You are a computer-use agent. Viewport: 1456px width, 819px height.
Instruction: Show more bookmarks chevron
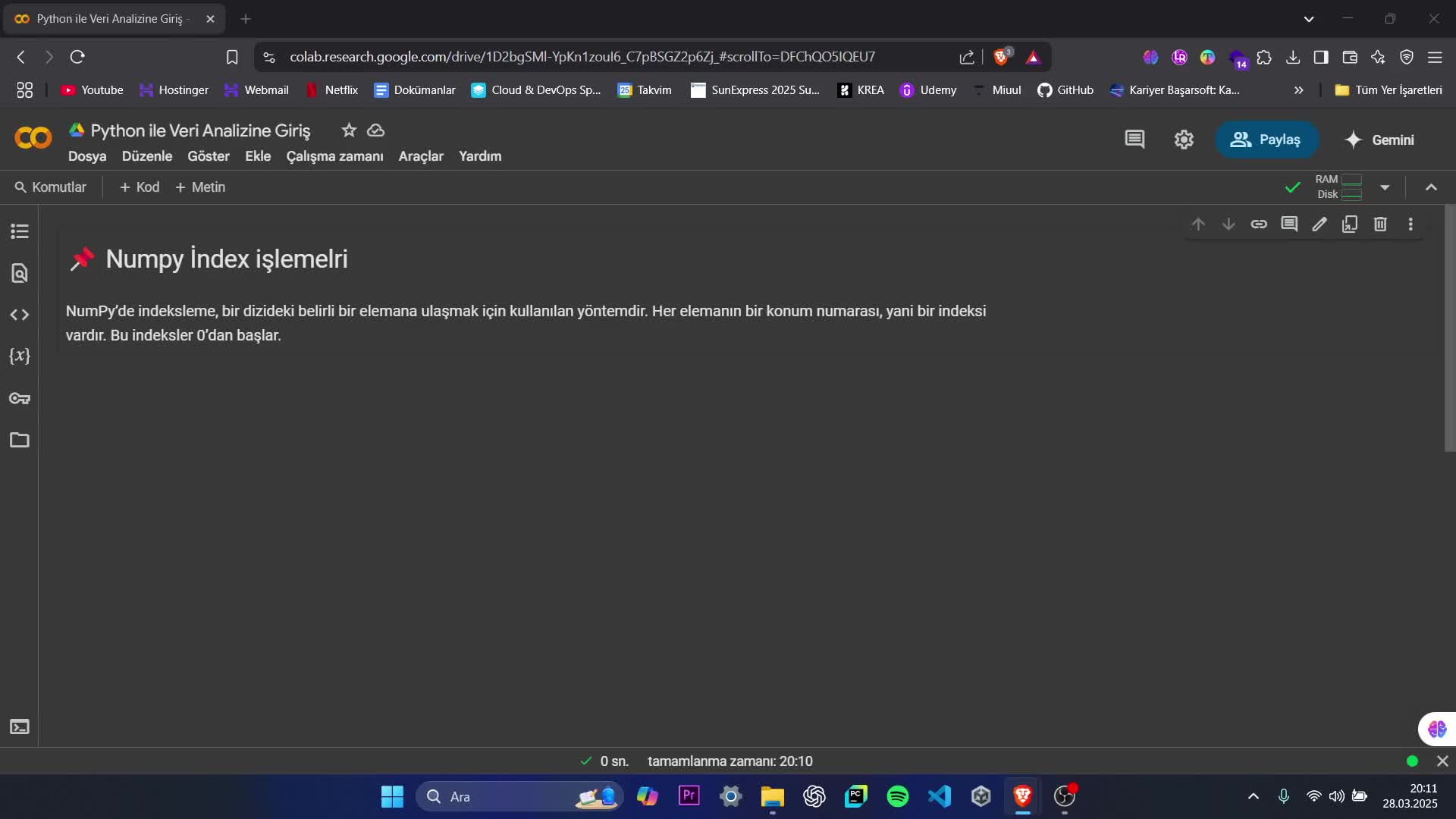[1298, 90]
